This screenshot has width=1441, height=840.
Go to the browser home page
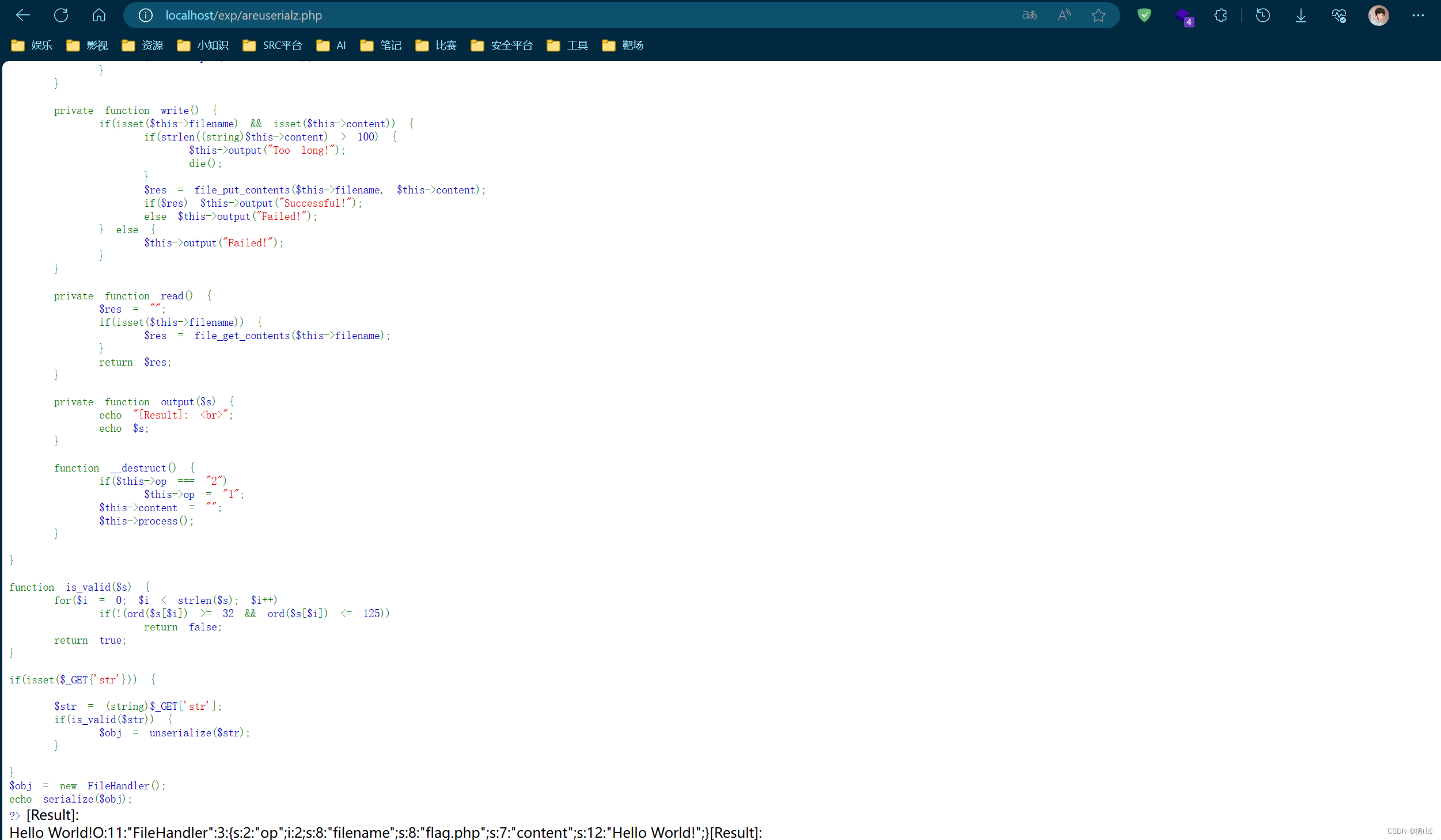99,16
